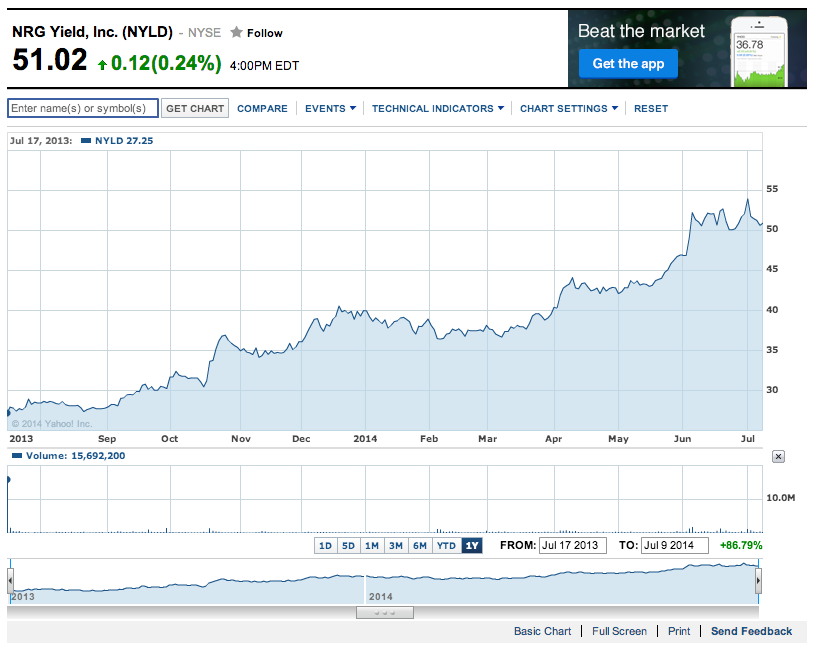
Task: Select the 1M time range
Action: (x=372, y=546)
